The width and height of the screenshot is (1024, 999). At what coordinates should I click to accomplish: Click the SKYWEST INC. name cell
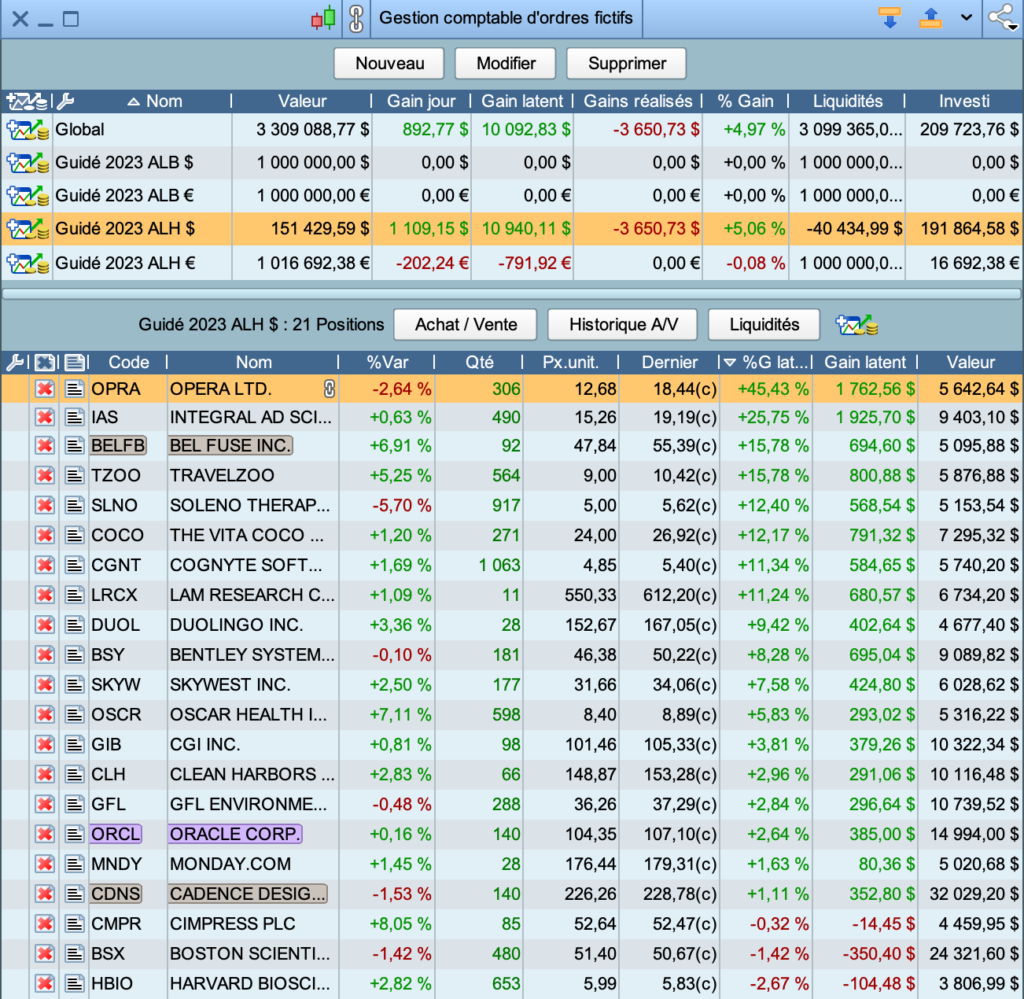[x=252, y=684]
